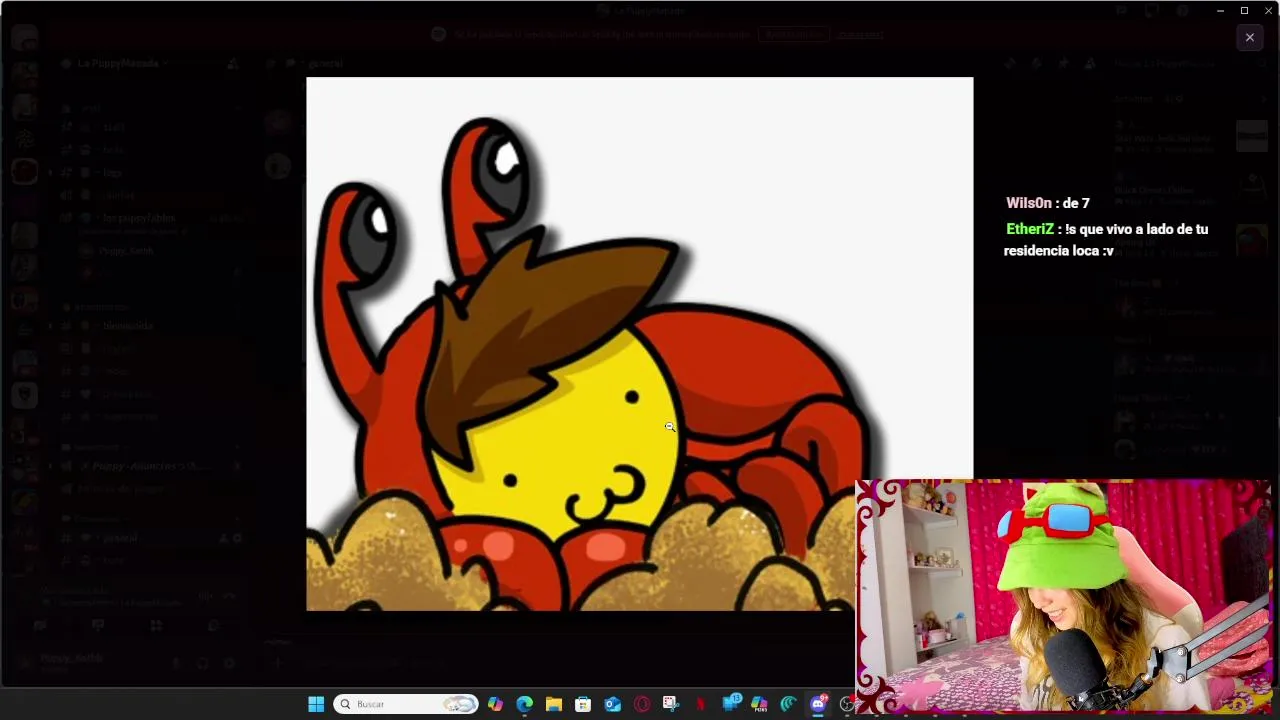
Task: Click chat text 'residencia loca :v'
Action: tap(1059, 251)
